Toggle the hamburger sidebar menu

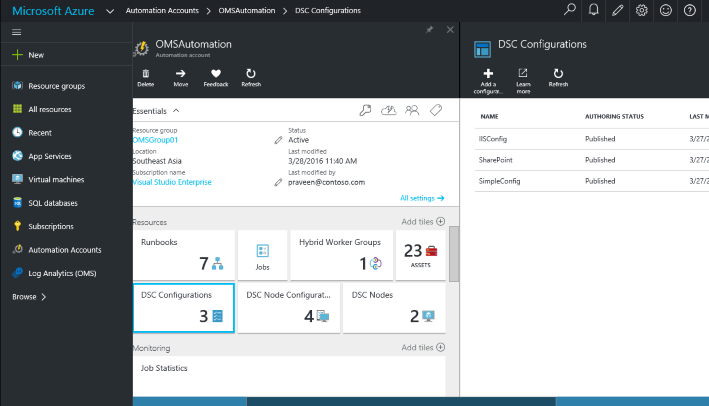(17, 32)
